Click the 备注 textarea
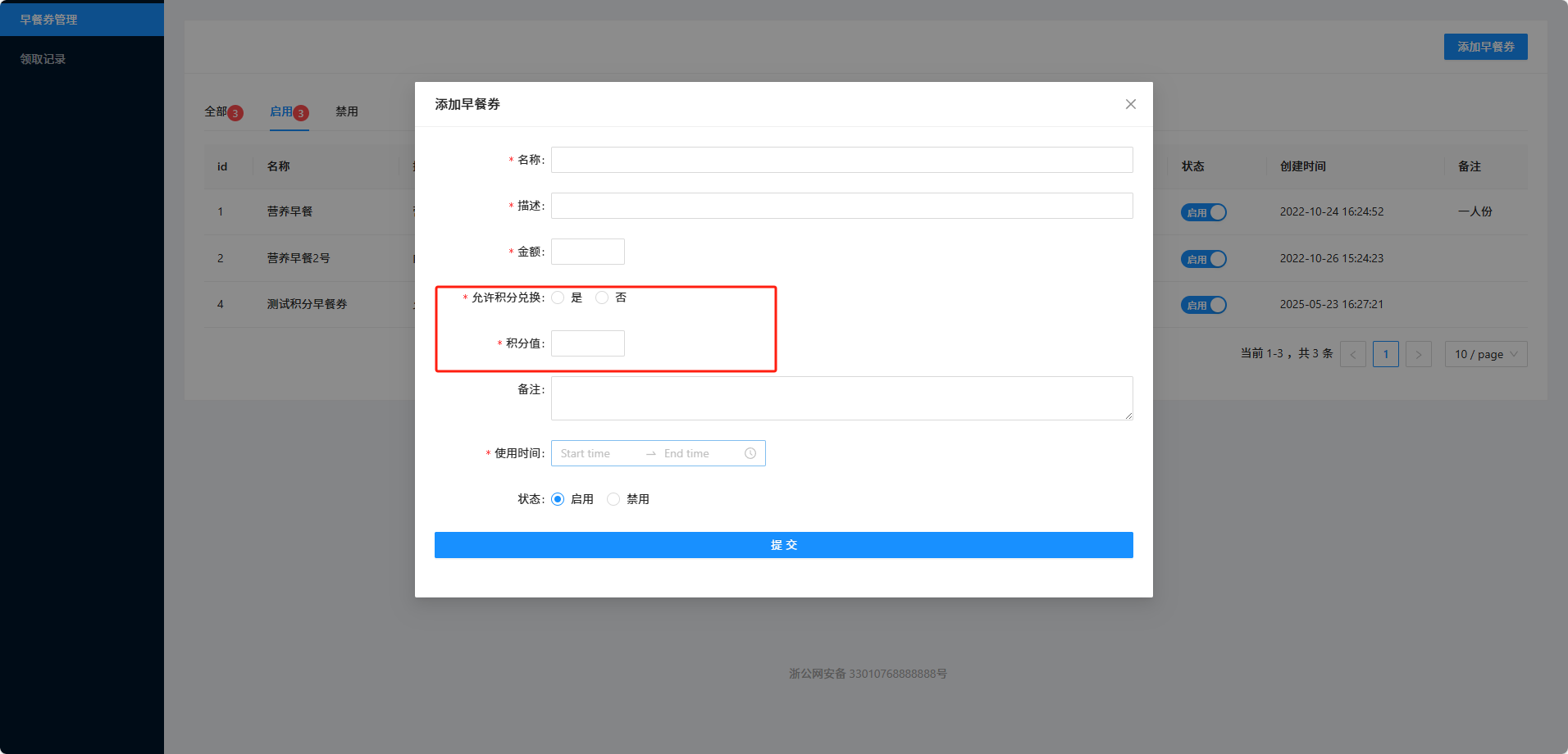Image resolution: width=1568 pixels, height=754 pixels. pos(842,398)
